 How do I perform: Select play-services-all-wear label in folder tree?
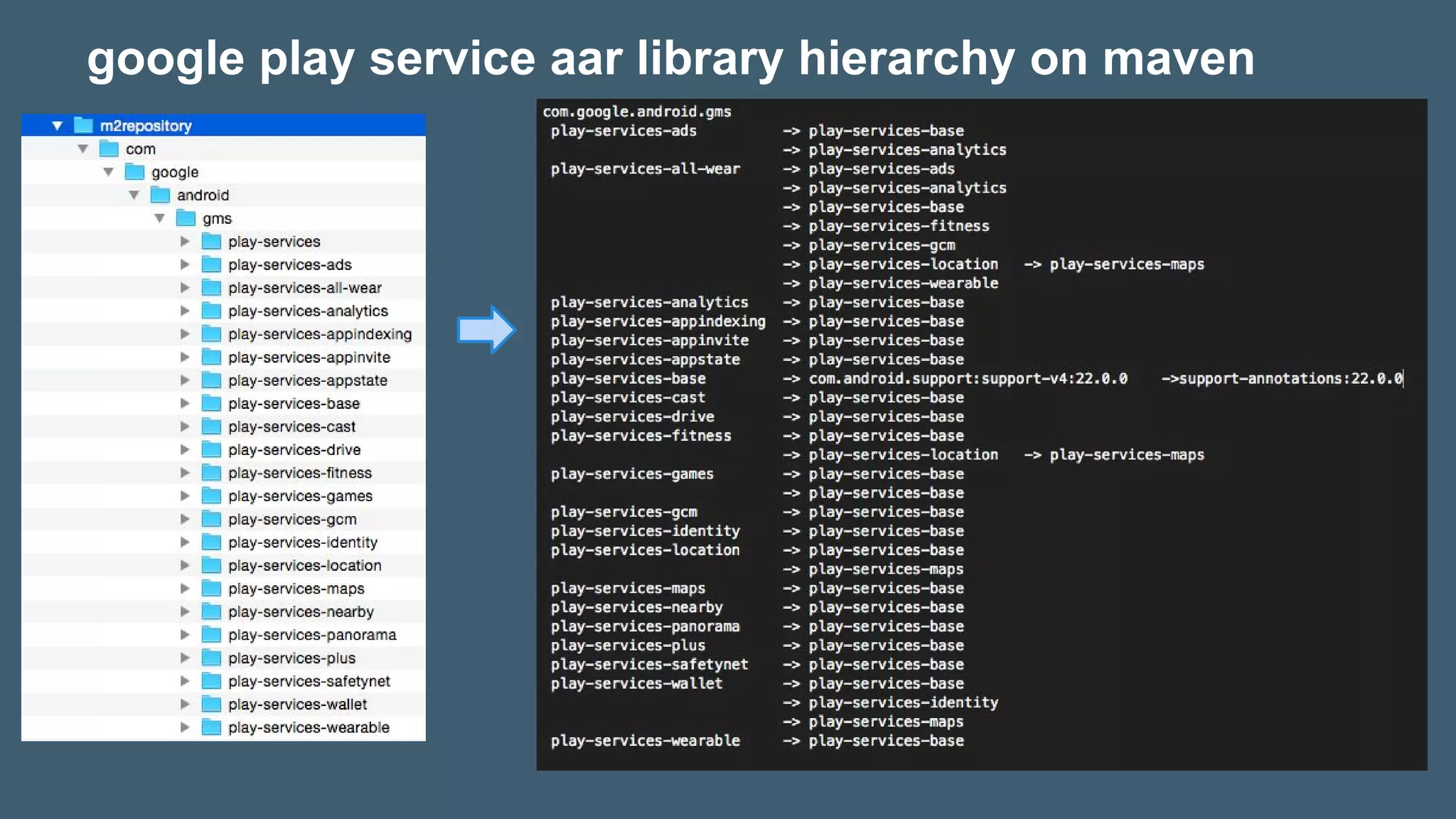[x=305, y=288]
